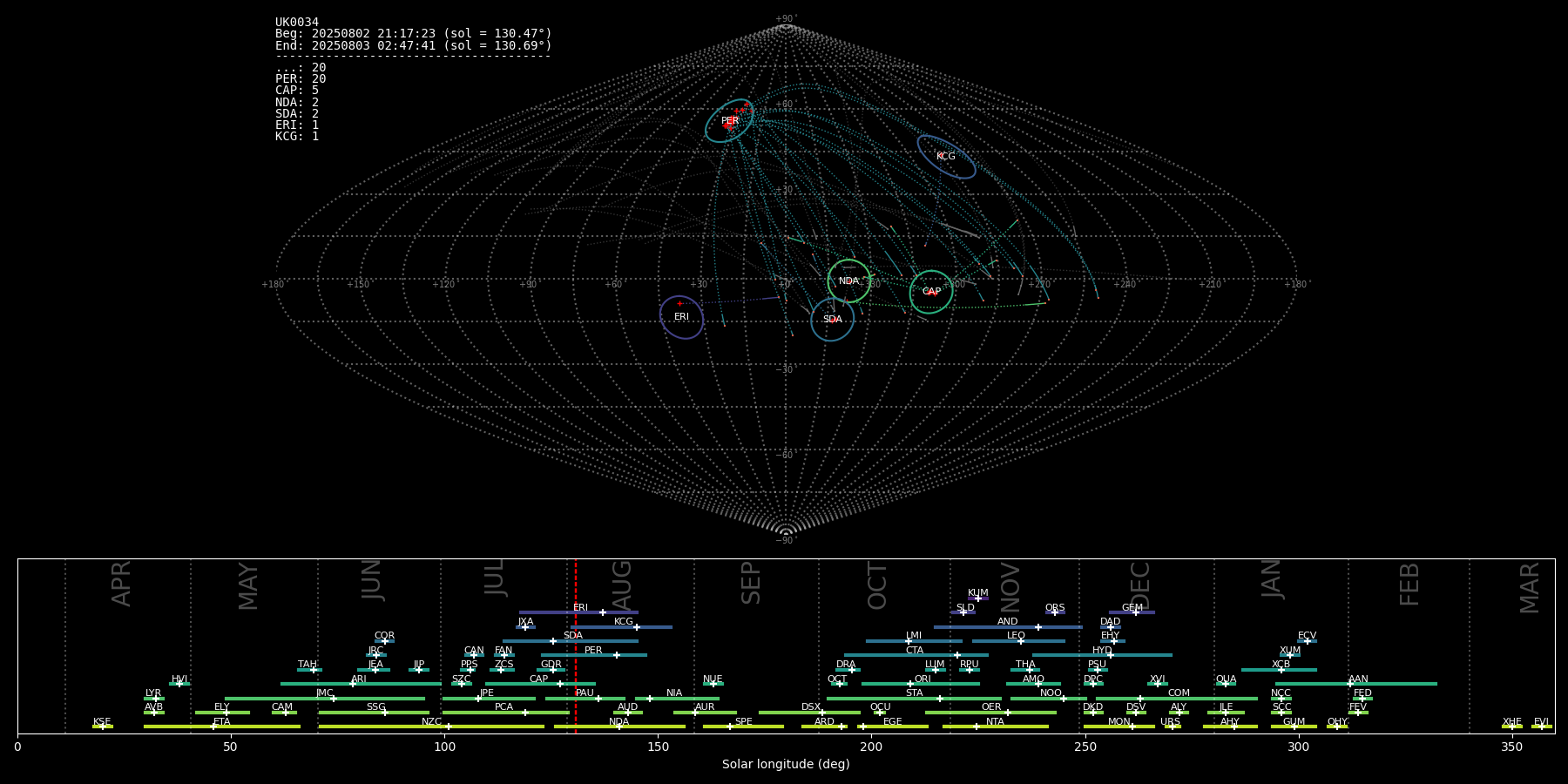Screen dimensions: 1568x784
Task: Click the DEC month label in timeline
Action: pyautogui.click(x=1139, y=585)
